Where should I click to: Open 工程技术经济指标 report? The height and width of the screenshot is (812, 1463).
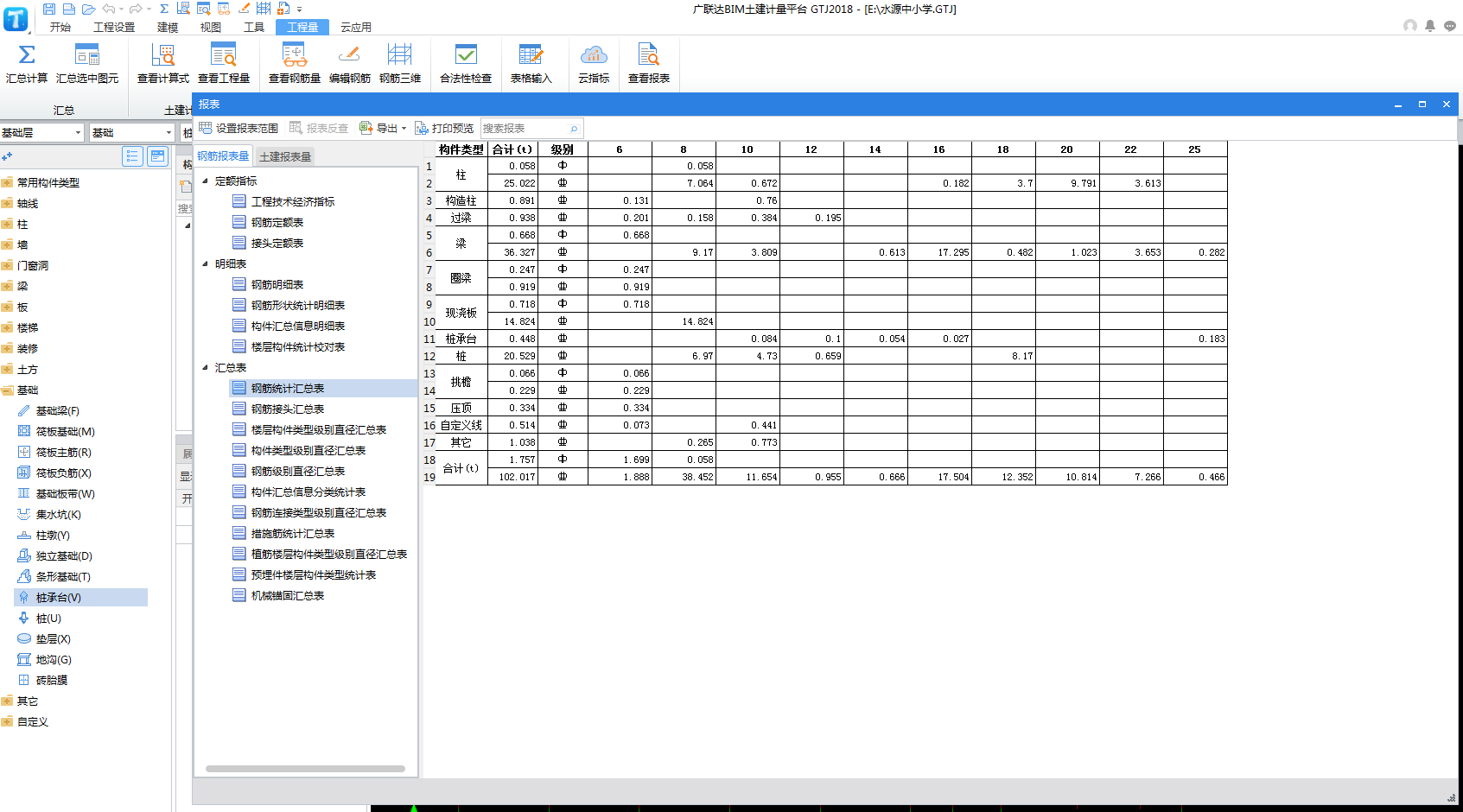pos(293,201)
